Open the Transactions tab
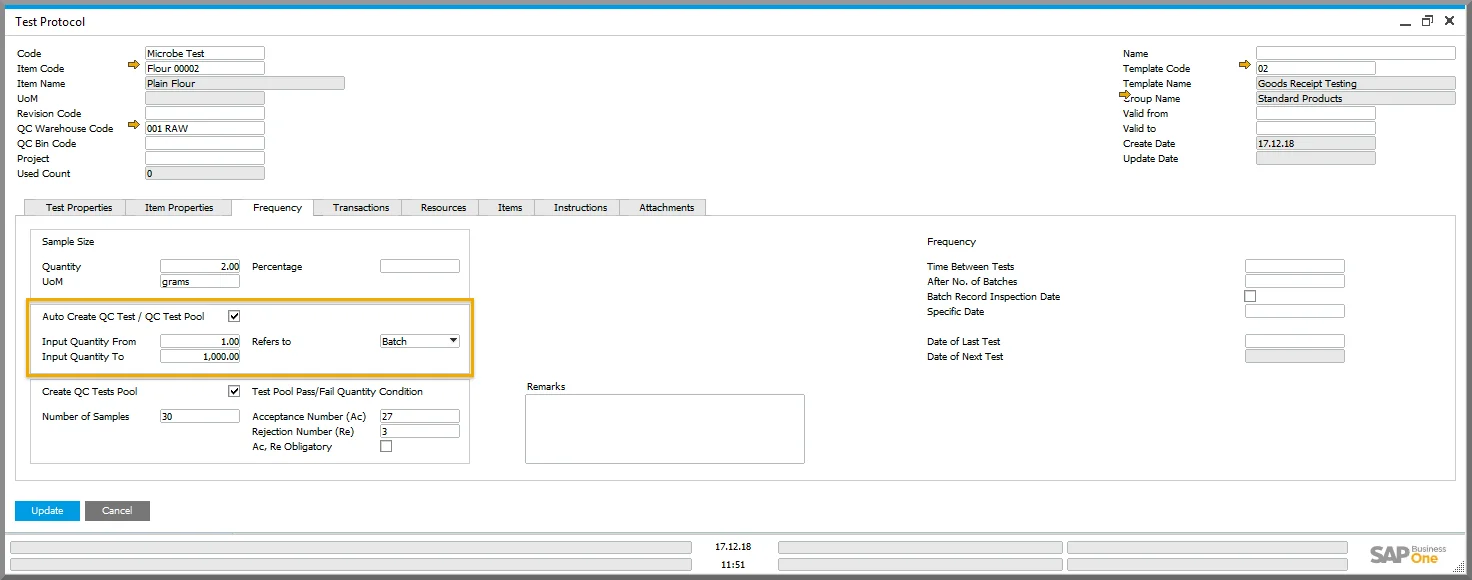The width and height of the screenshot is (1472, 580). click(x=358, y=207)
